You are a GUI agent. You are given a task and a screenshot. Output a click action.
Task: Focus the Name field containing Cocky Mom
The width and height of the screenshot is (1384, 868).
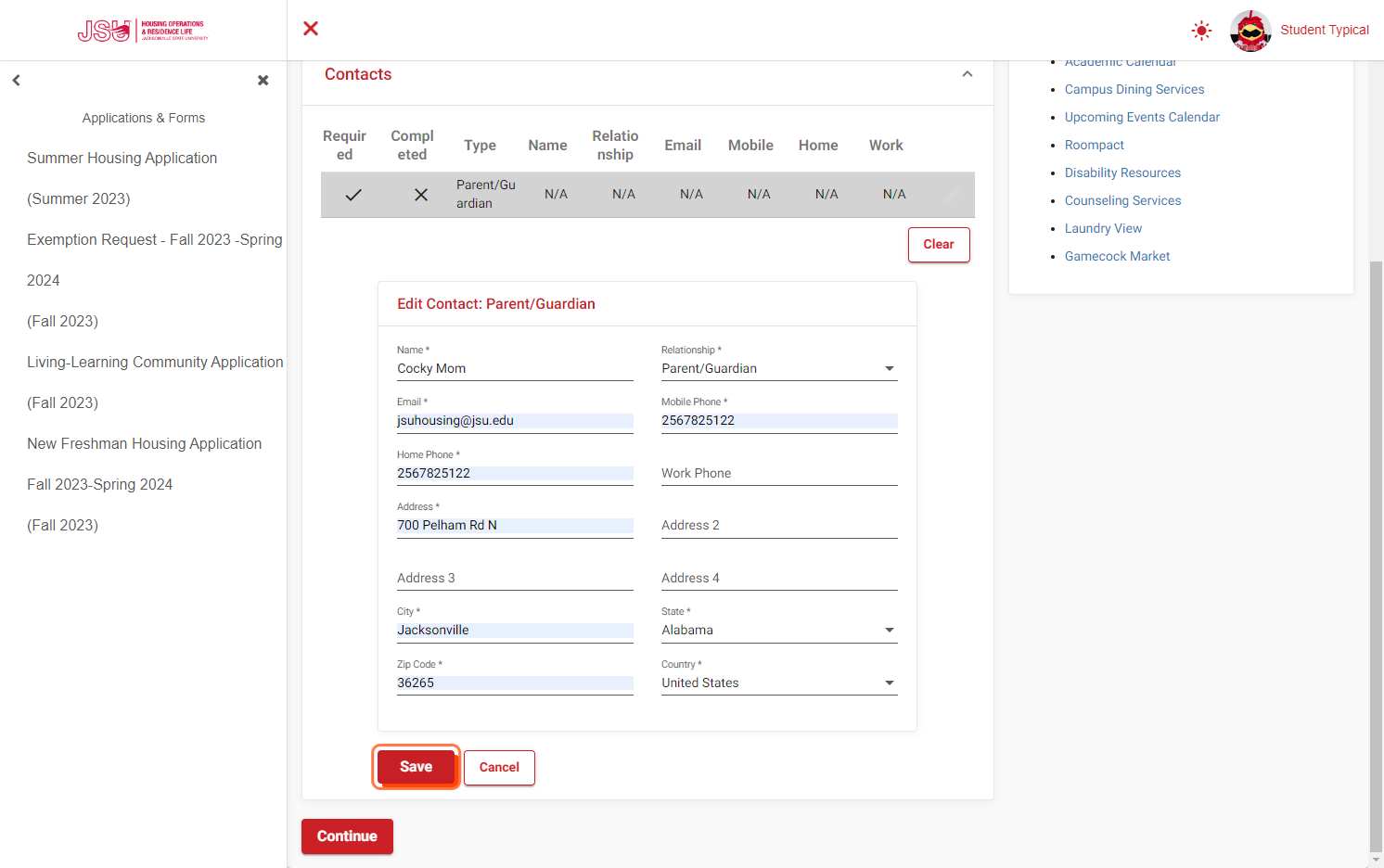[515, 369]
